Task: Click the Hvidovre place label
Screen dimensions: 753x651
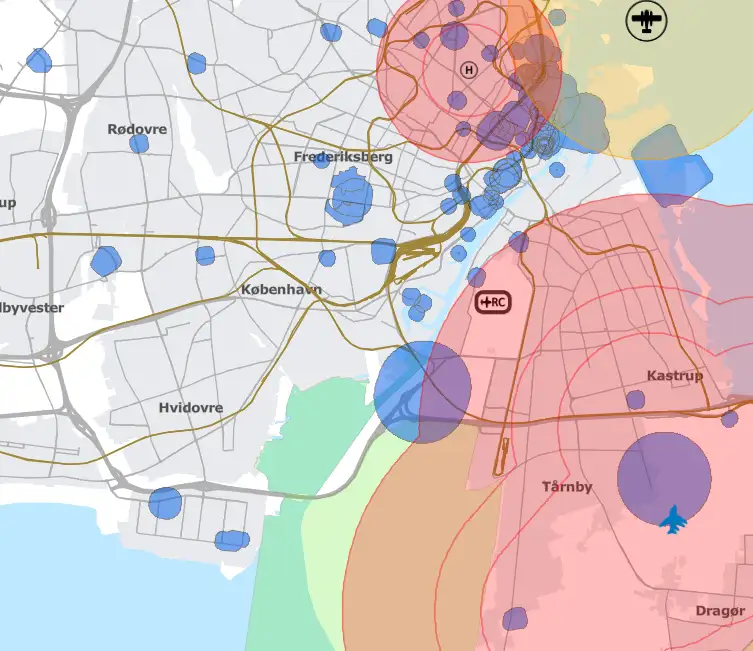Action: point(191,408)
